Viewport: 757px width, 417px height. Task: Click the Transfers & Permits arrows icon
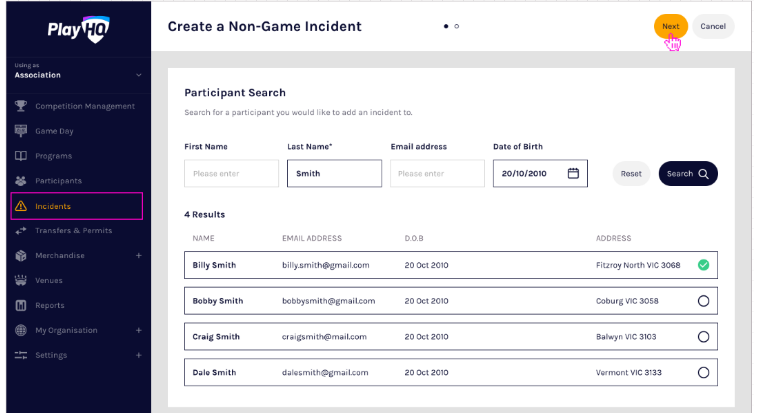pyautogui.click(x=21, y=231)
